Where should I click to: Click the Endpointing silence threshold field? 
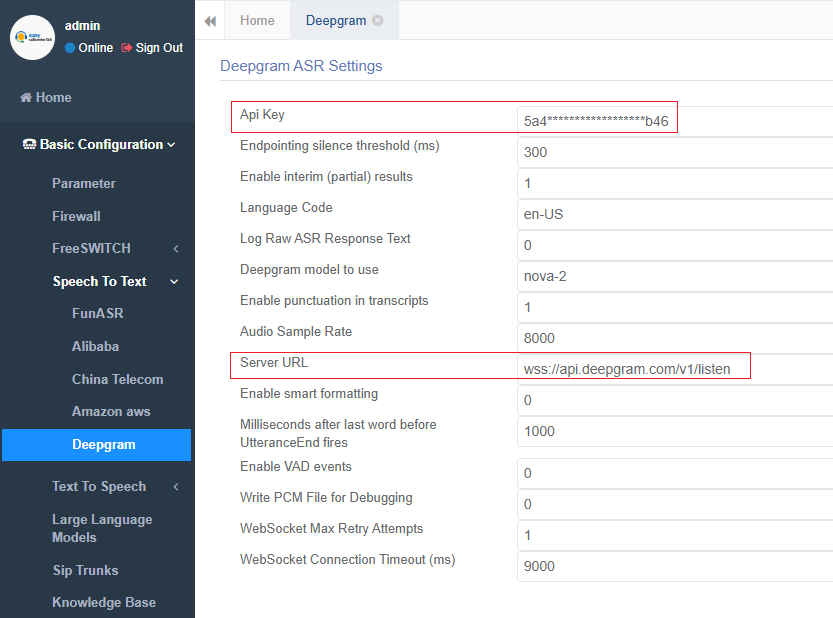[x=675, y=153]
